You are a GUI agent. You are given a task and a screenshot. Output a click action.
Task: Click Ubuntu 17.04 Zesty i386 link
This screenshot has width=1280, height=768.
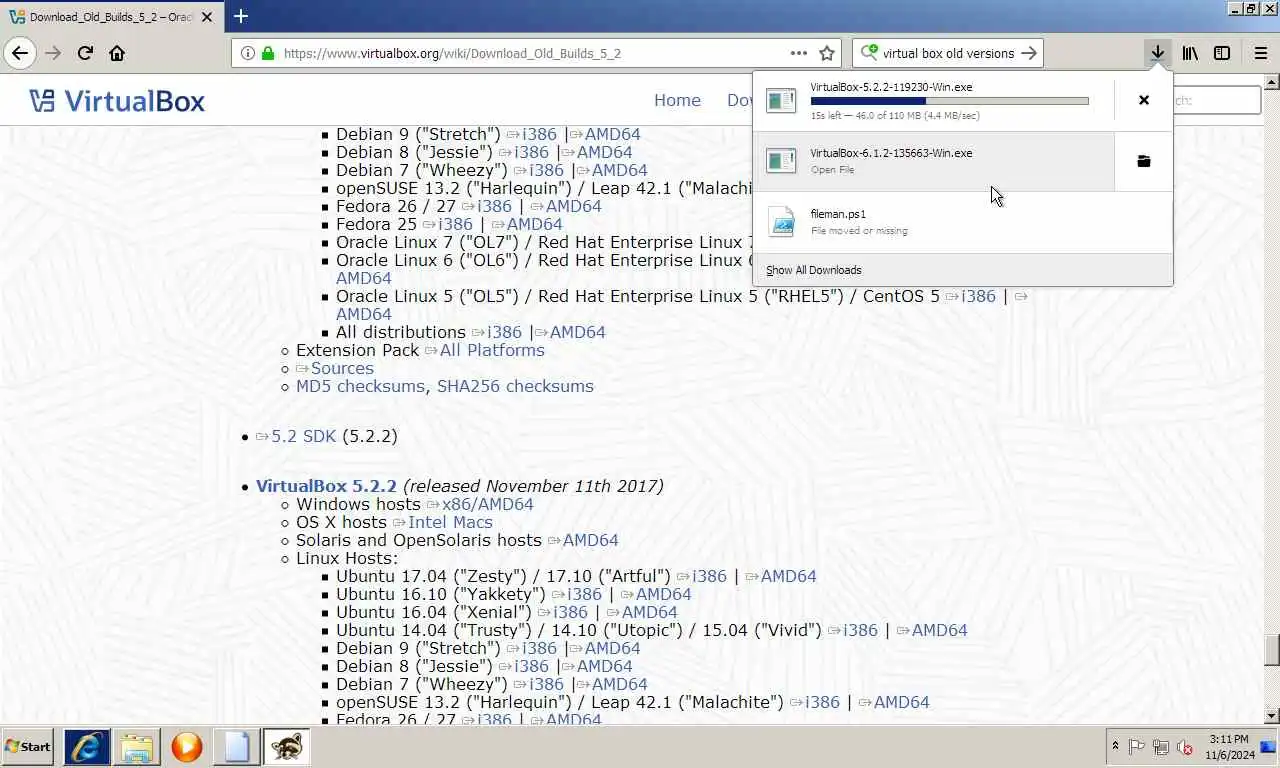709,576
